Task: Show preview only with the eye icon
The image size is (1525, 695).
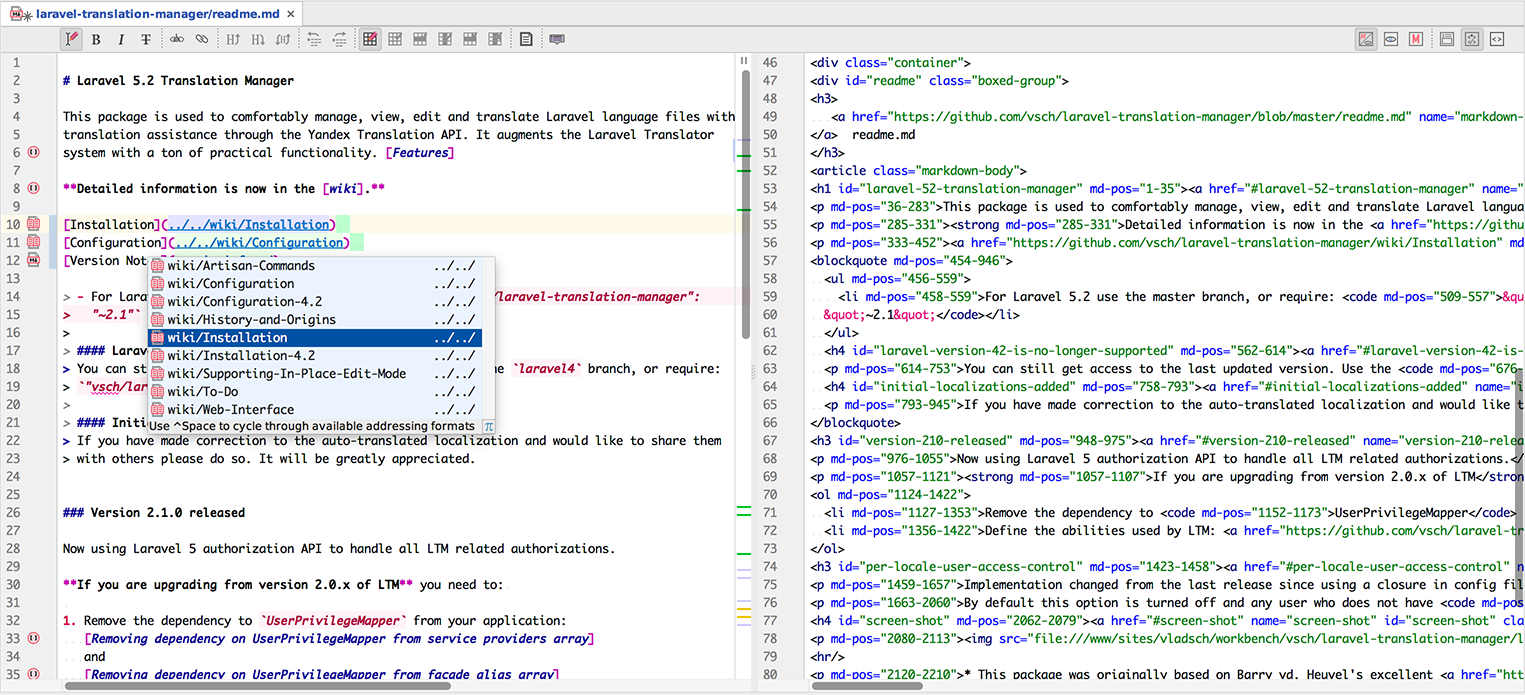Action: [1391, 39]
